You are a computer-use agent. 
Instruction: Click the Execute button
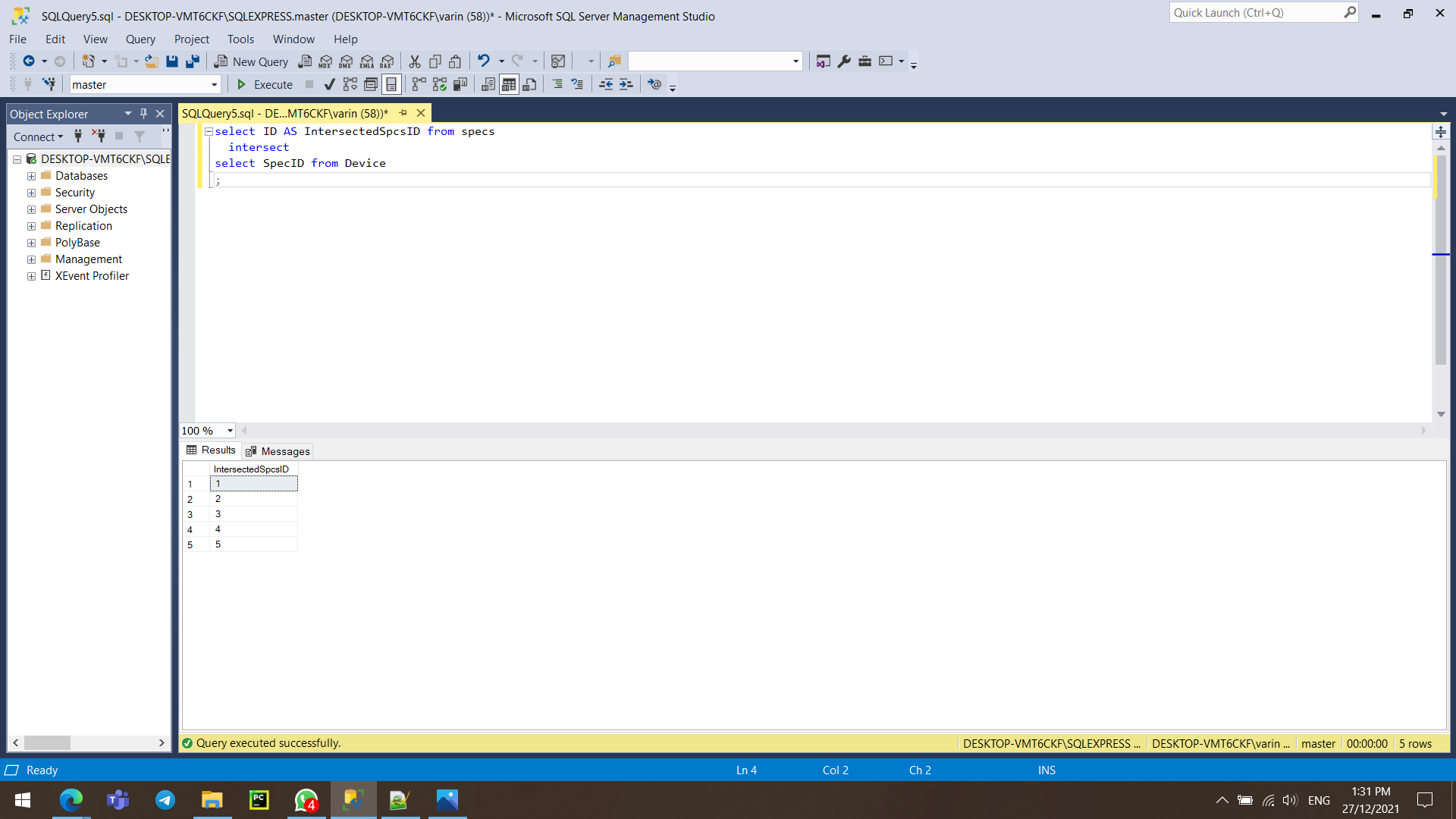tap(264, 84)
